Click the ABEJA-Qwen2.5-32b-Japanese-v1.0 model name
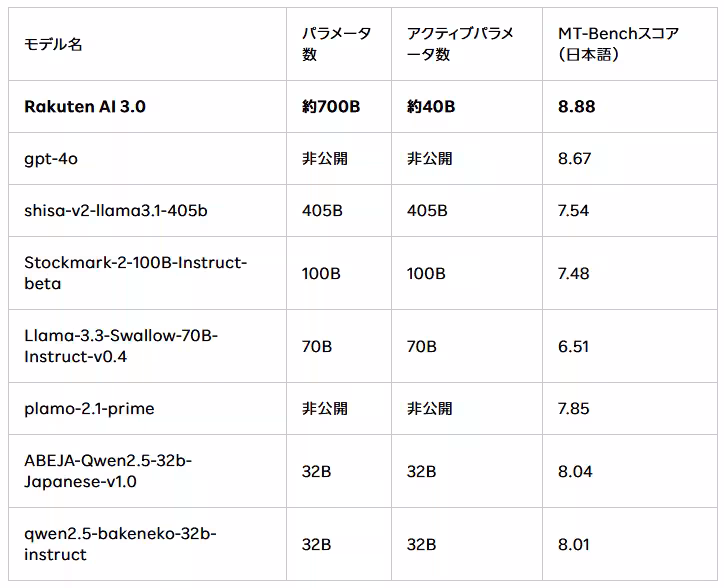 pyautogui.click(x=108, y=471)
